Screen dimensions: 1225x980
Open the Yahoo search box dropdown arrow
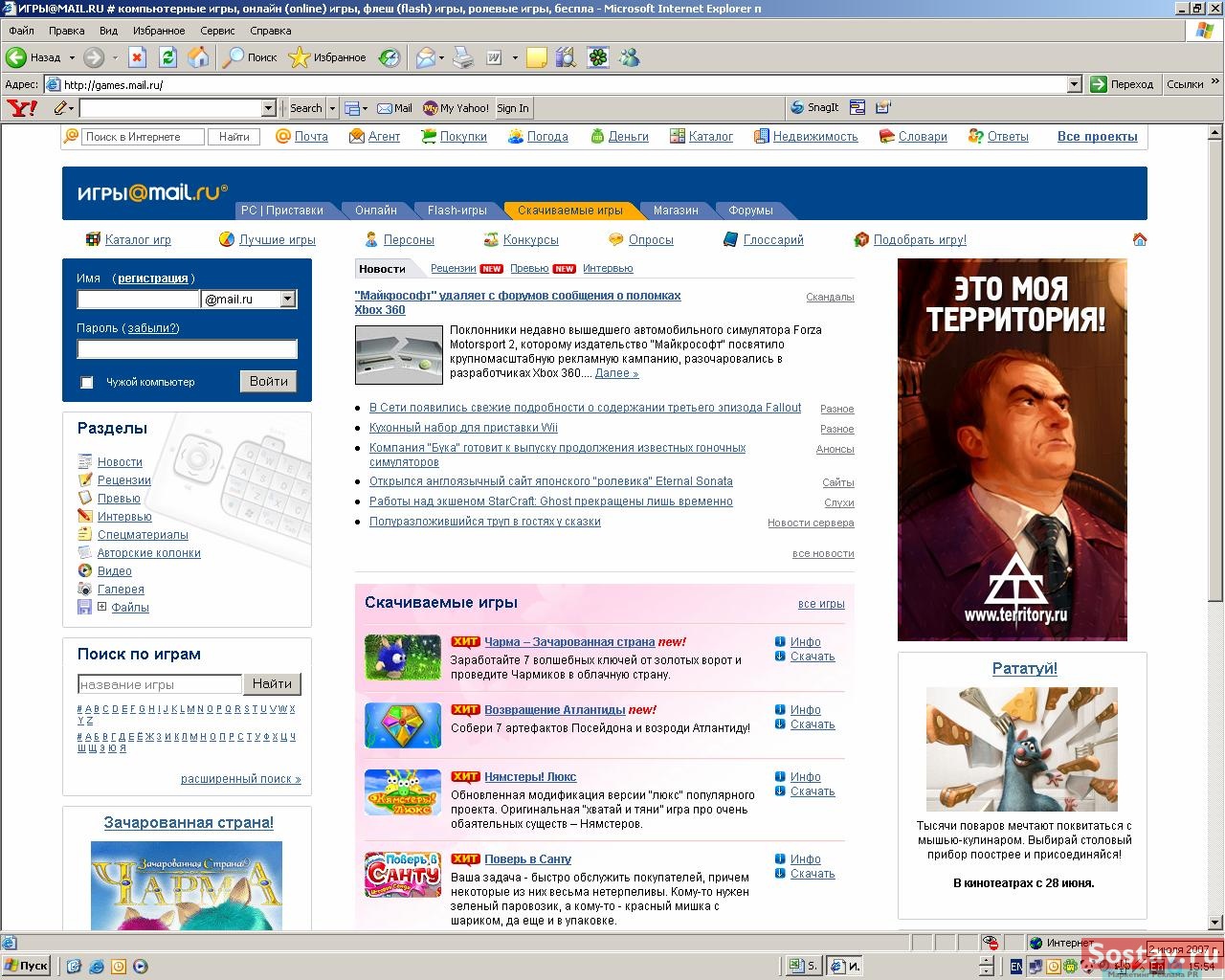[269, 108]
